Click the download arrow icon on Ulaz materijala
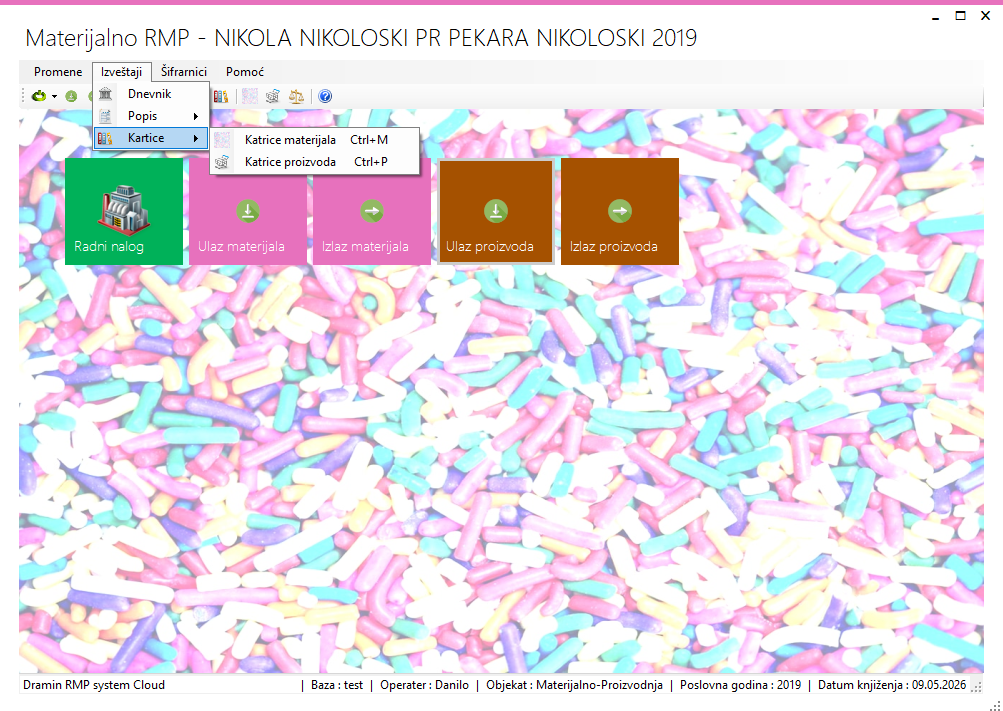 248,211
